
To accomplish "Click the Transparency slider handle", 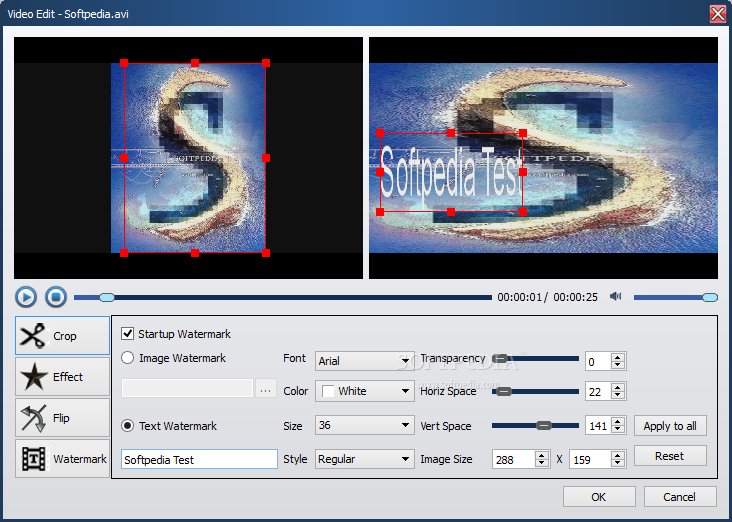I will 500,359.
